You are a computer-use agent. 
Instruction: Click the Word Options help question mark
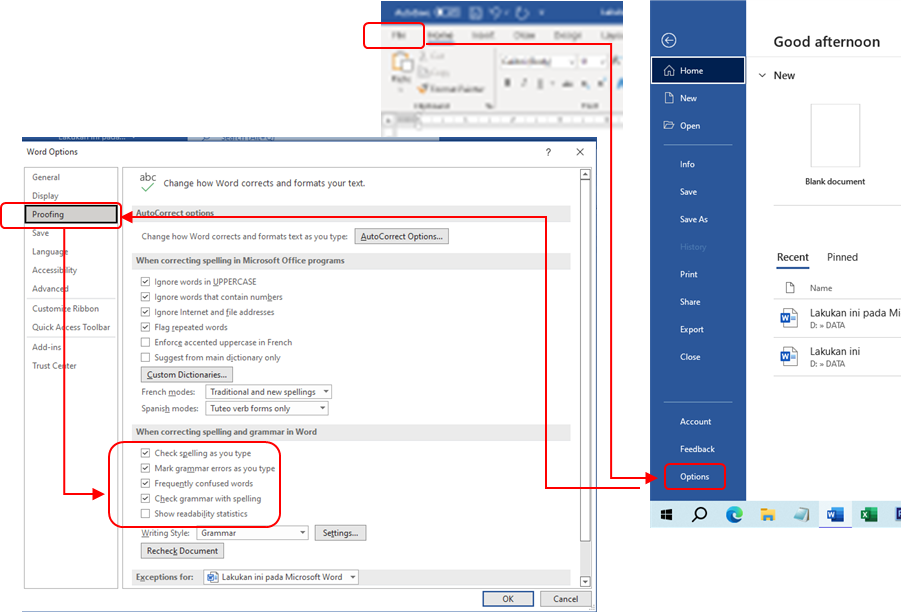click(x=548, y=152)
